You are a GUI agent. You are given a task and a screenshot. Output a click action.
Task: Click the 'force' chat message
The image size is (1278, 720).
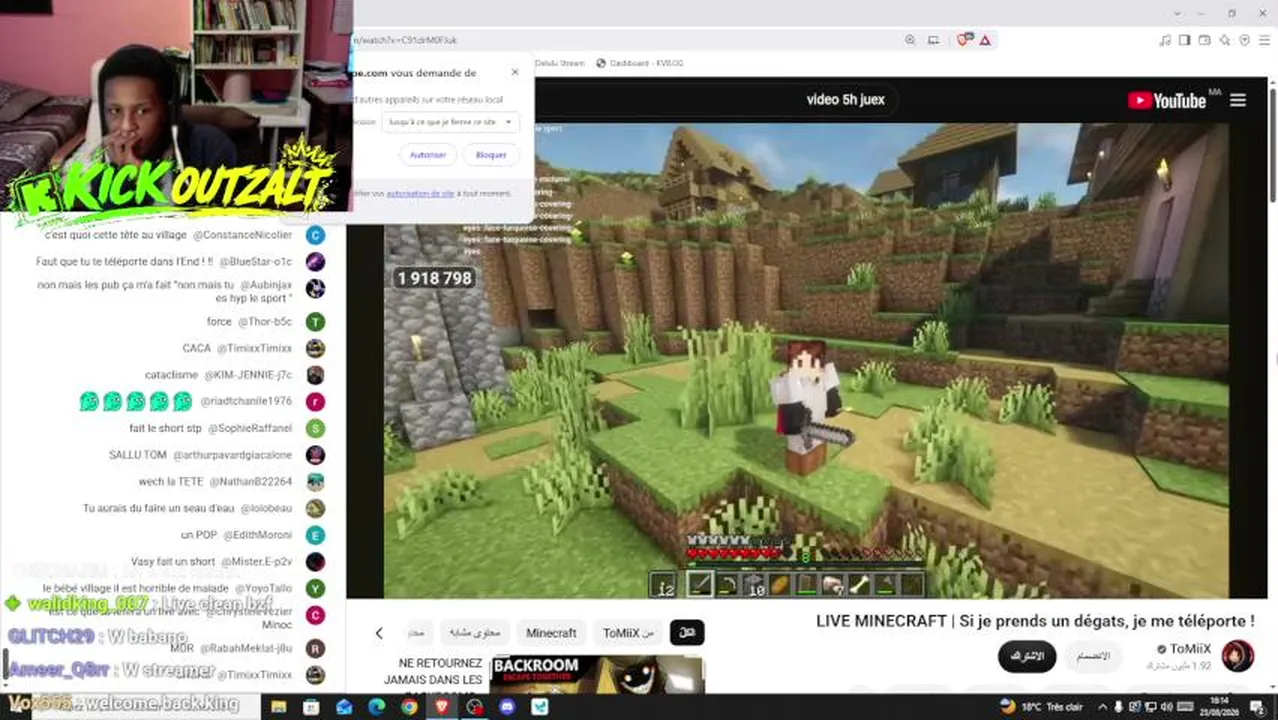[219, 322]
